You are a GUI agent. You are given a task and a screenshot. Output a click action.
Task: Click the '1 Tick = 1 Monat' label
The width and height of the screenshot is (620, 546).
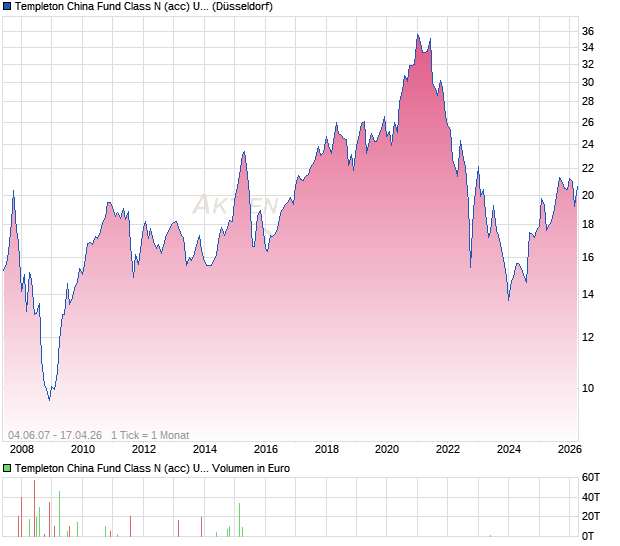click(150, 435)
